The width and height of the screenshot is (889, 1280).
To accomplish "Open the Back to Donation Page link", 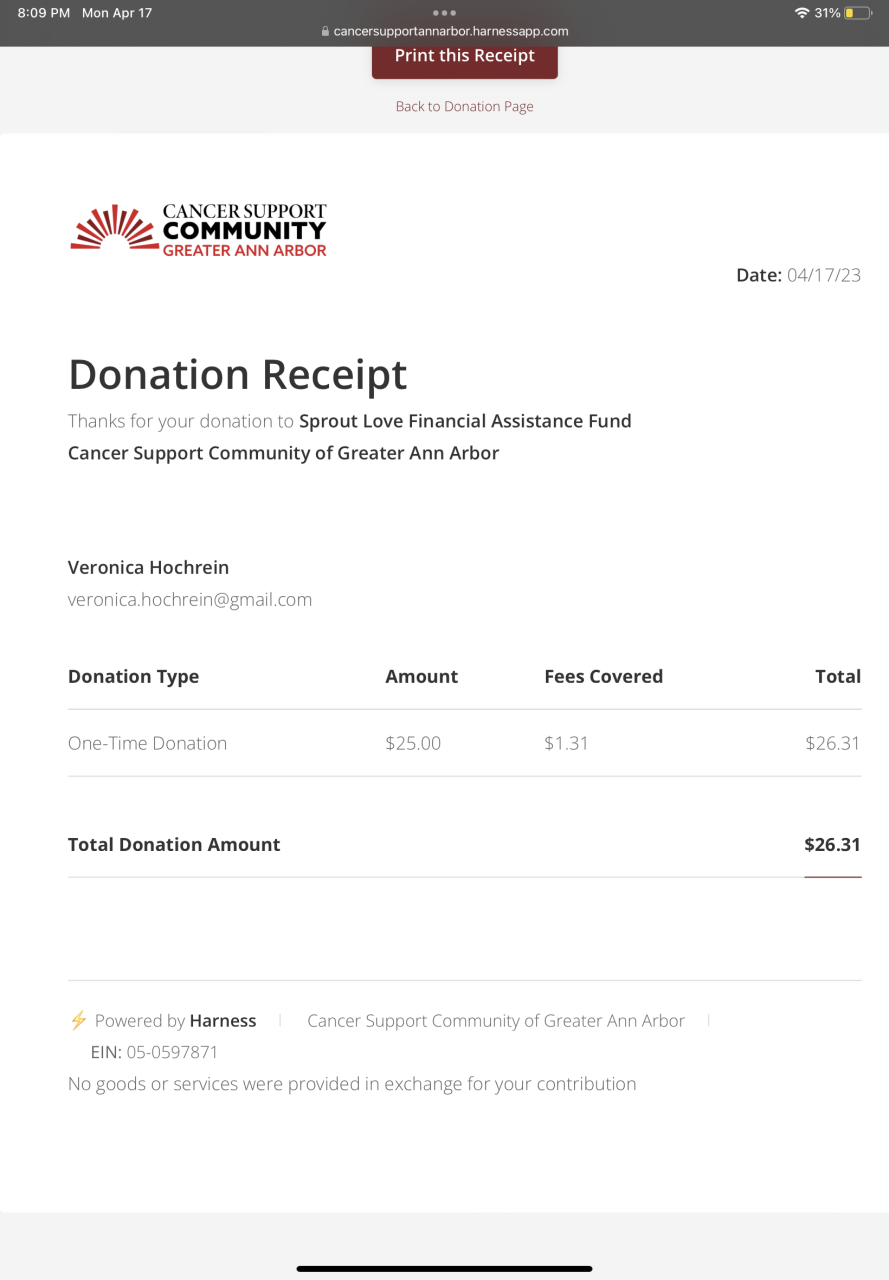I will coord(464,107).
